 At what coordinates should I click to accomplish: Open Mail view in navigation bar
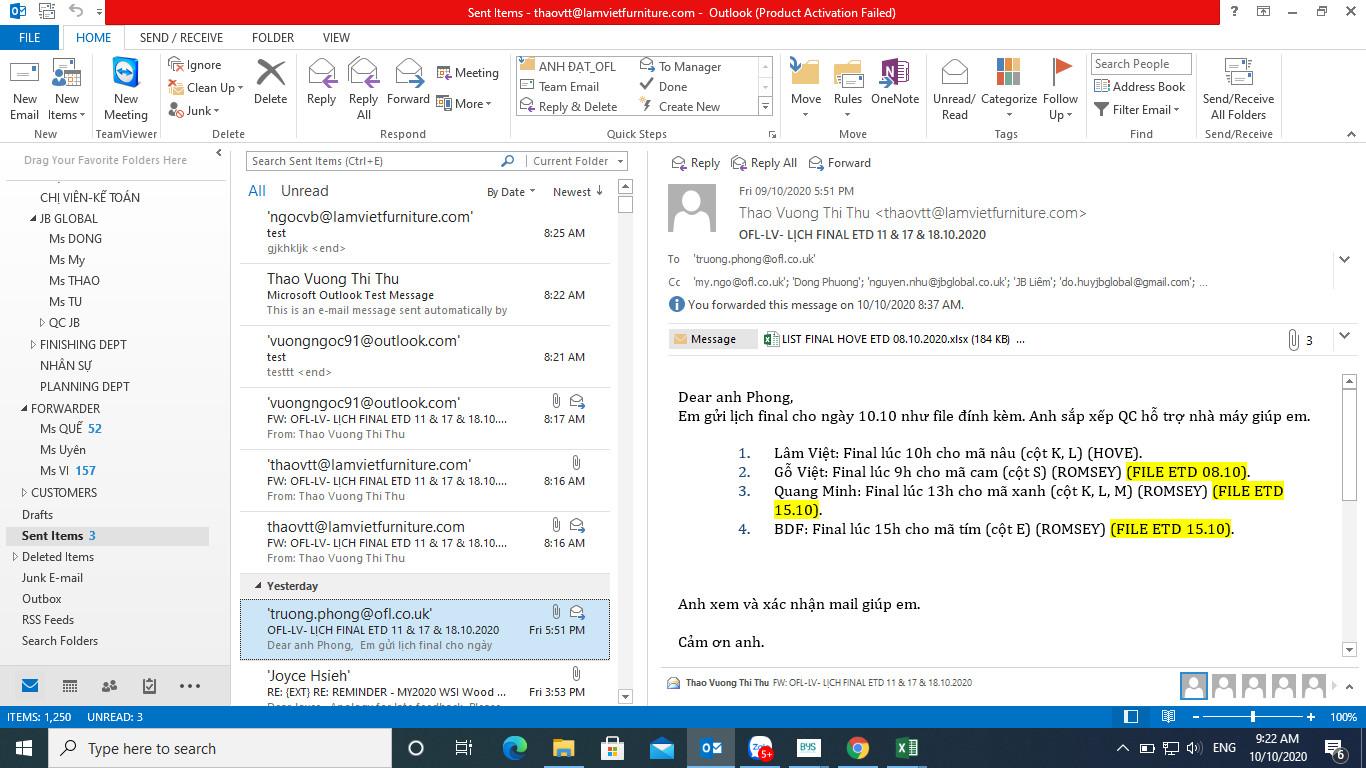tap(30, 686)
